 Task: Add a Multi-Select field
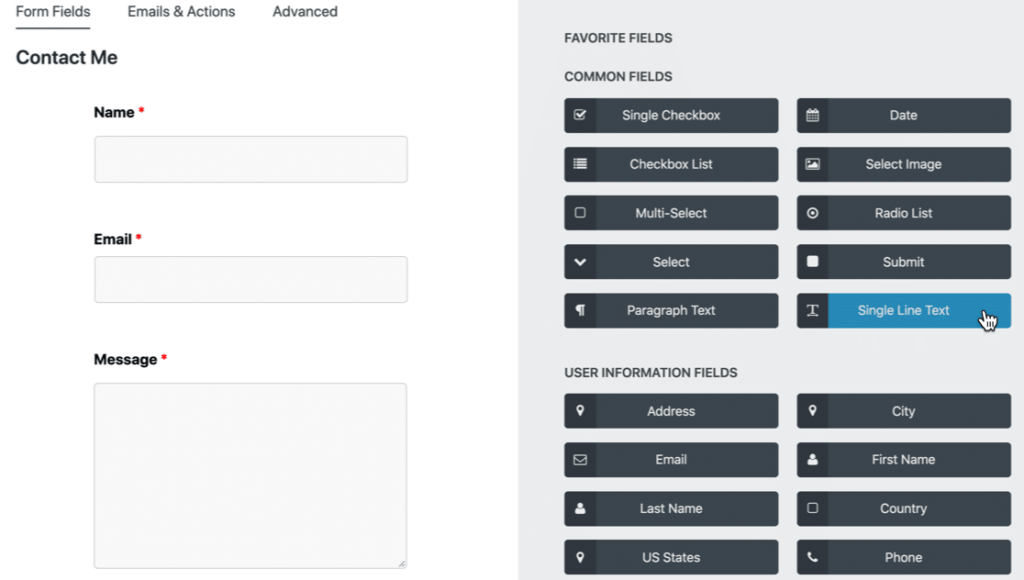coord(671,212)
